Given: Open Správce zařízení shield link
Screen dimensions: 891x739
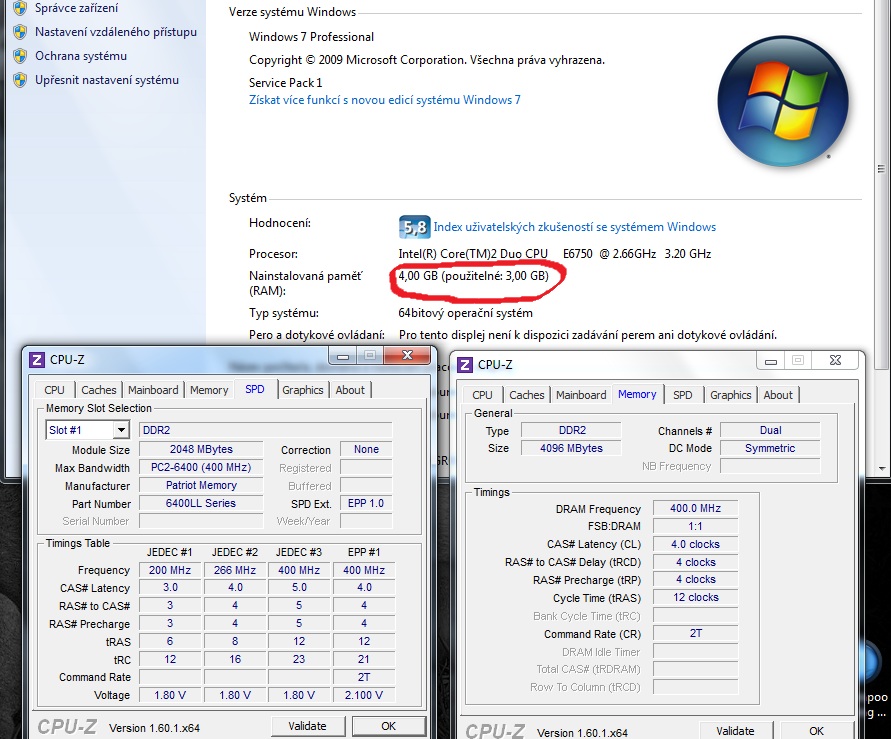Looking at the screenshot, I should [x=20, y=8].
